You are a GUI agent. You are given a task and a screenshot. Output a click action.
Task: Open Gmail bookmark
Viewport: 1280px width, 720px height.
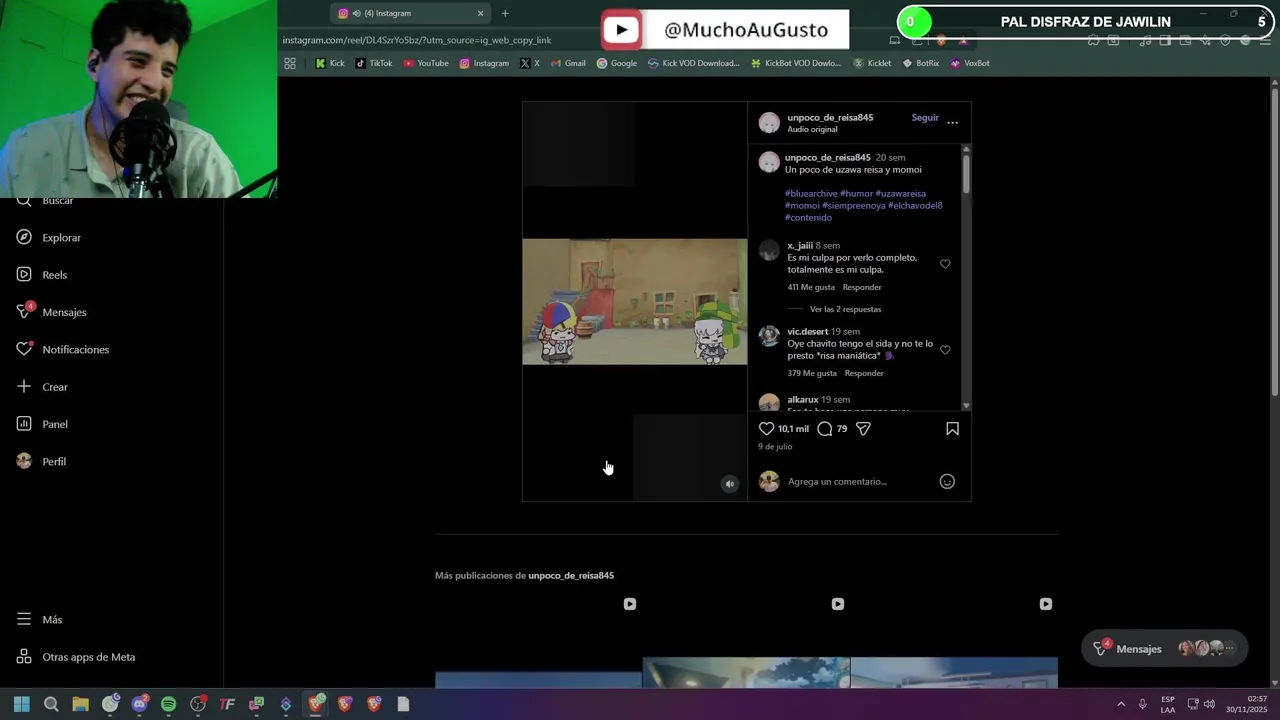(568, 63)
